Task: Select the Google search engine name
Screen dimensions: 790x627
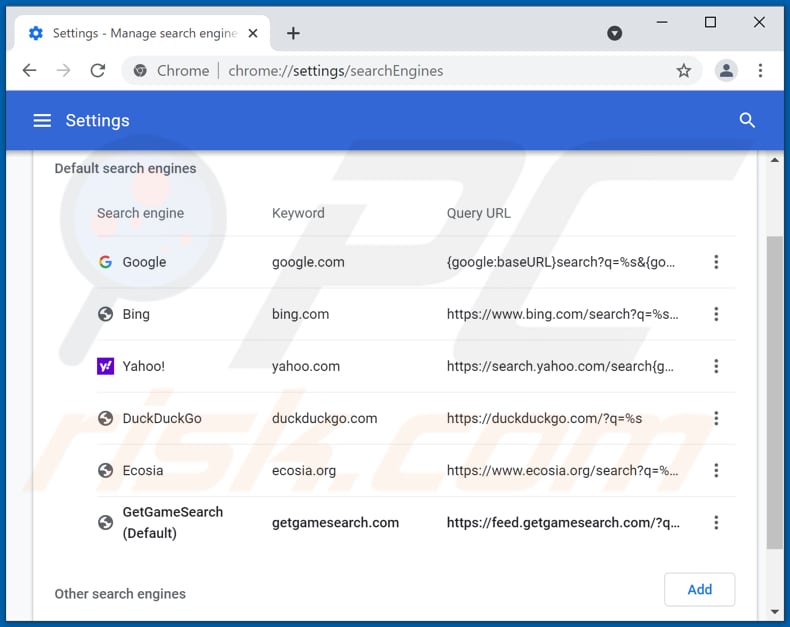Action: (x=144, y=262)
